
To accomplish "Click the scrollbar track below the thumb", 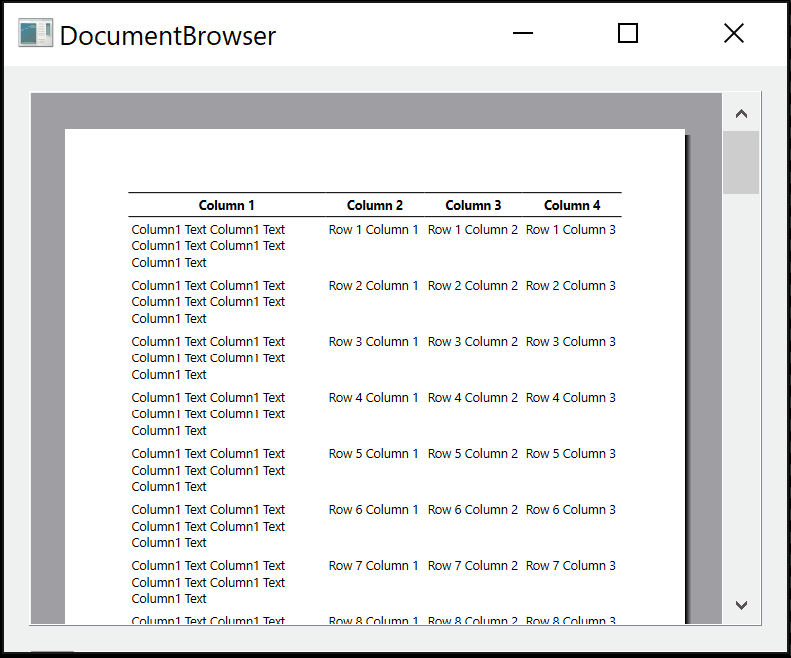I will pos(741,400).
